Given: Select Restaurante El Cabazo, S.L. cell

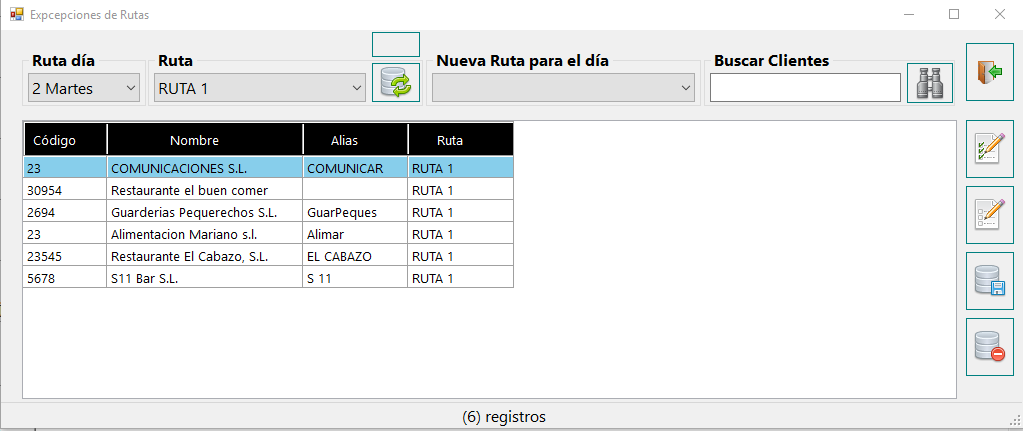Looking at the screenshot, I should click(205, 256).
